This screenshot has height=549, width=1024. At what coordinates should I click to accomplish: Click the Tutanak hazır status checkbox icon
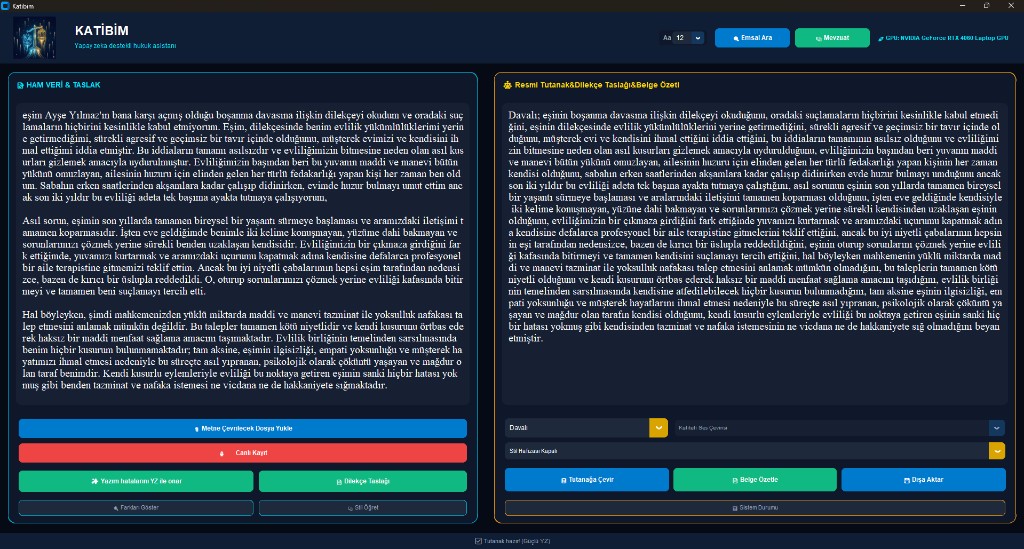tap(478, 541)
